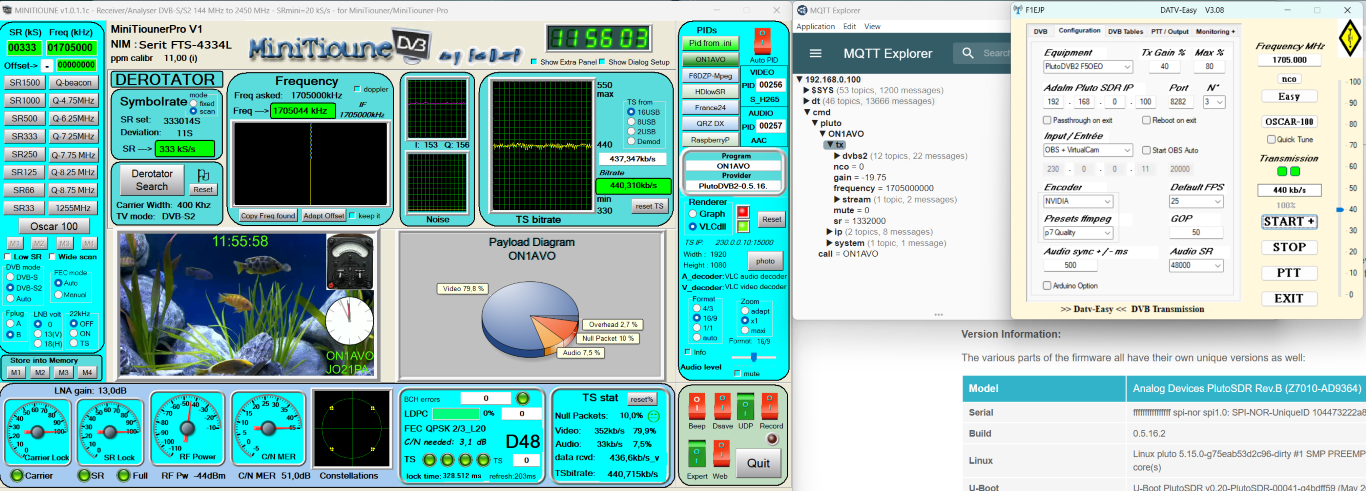
Task: Toggle the red Beep rocker switch
Action: pos(697,405)
